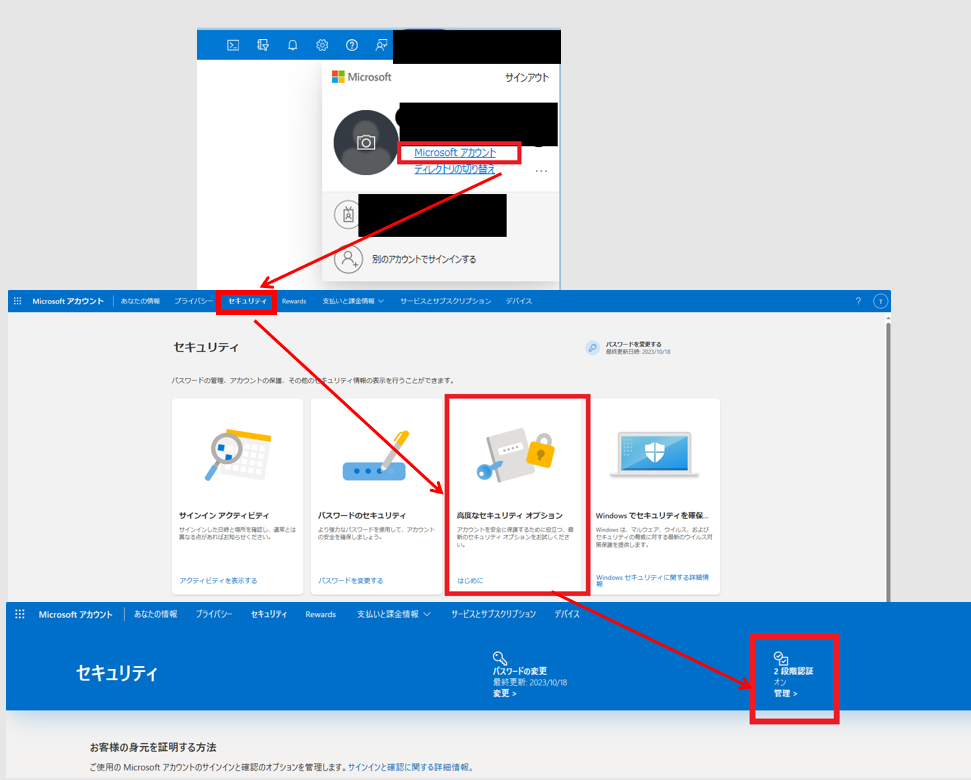Click 高度なセキュリティ オプション card title

[510, 515]
